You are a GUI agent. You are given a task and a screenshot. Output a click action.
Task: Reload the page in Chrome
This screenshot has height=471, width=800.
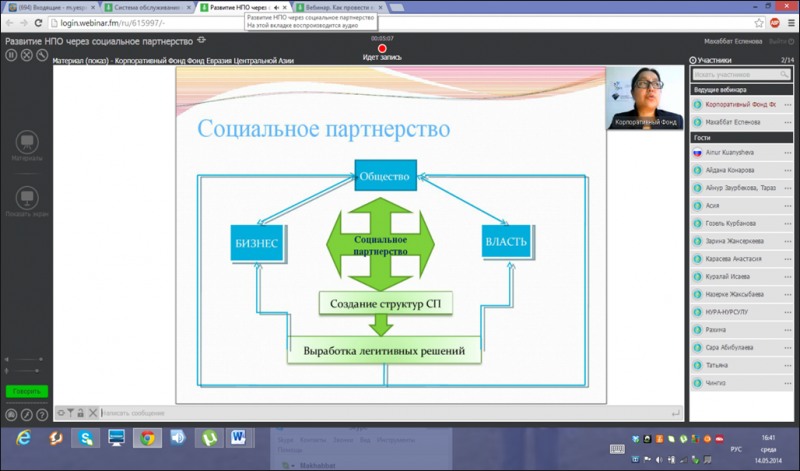tap(38, 23)
